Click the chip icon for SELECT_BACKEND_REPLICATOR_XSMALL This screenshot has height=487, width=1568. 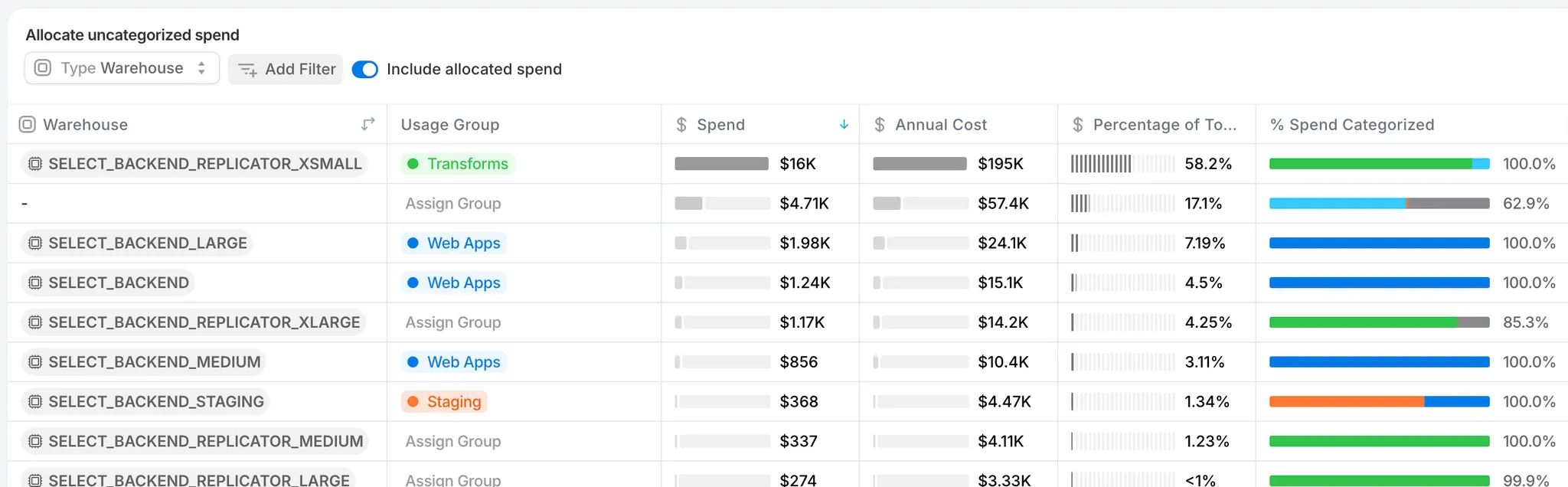tap(35, 164)
